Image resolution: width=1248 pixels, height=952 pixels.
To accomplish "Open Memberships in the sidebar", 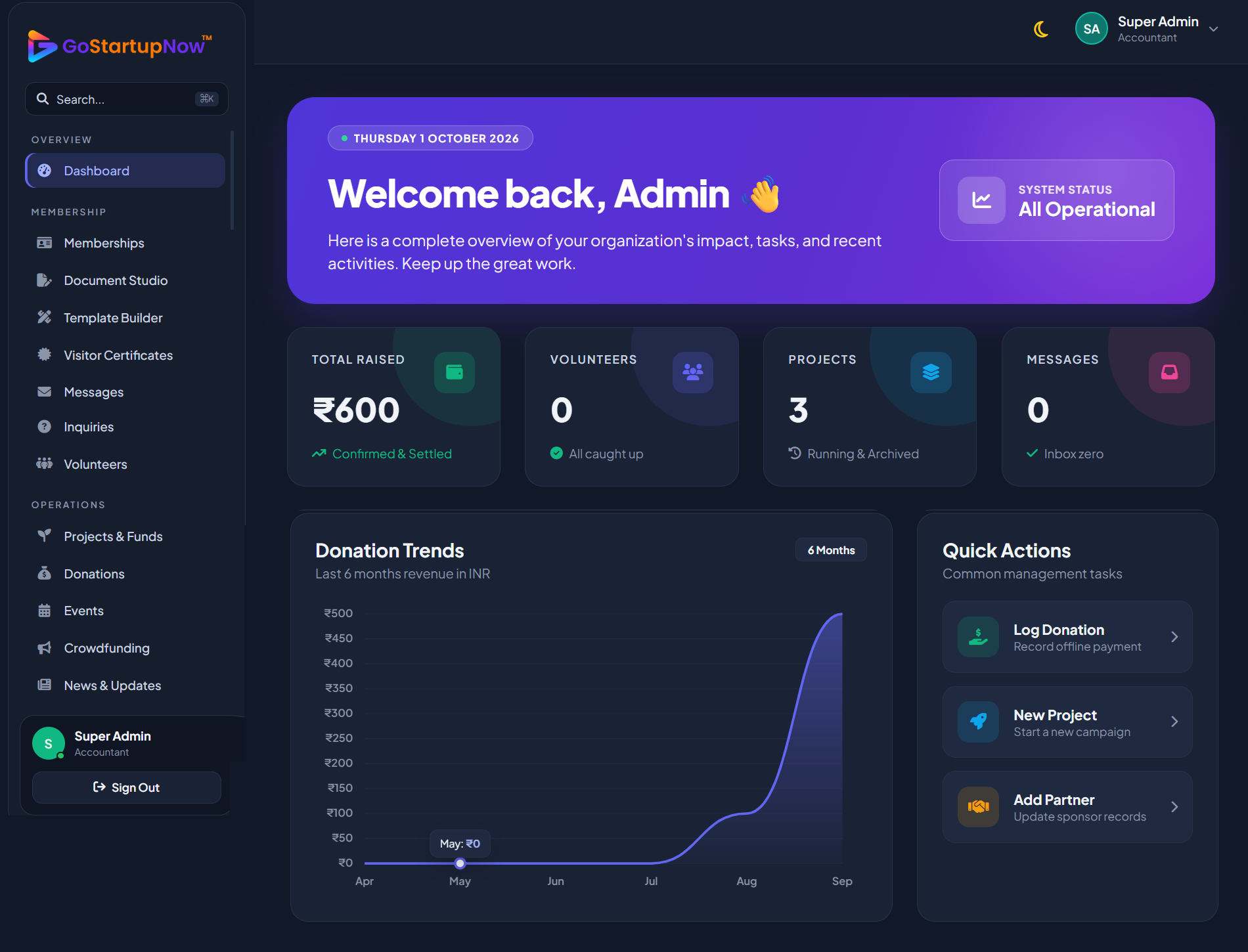I will (x=125, y=243).
